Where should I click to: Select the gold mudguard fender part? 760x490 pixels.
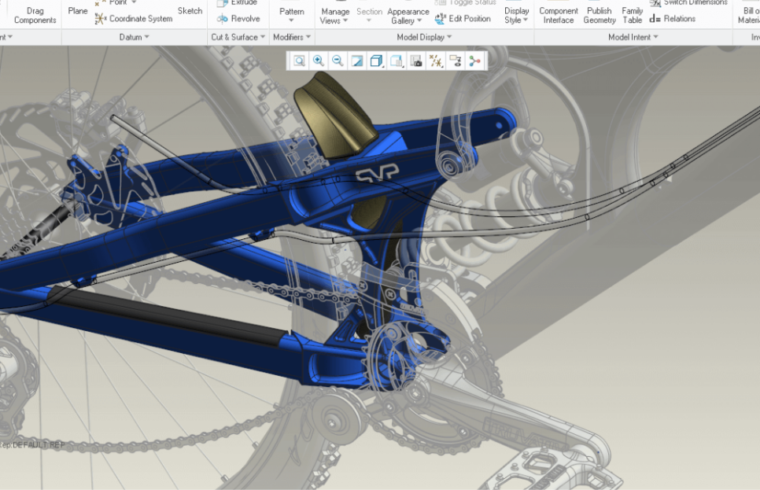pos(334,115)
